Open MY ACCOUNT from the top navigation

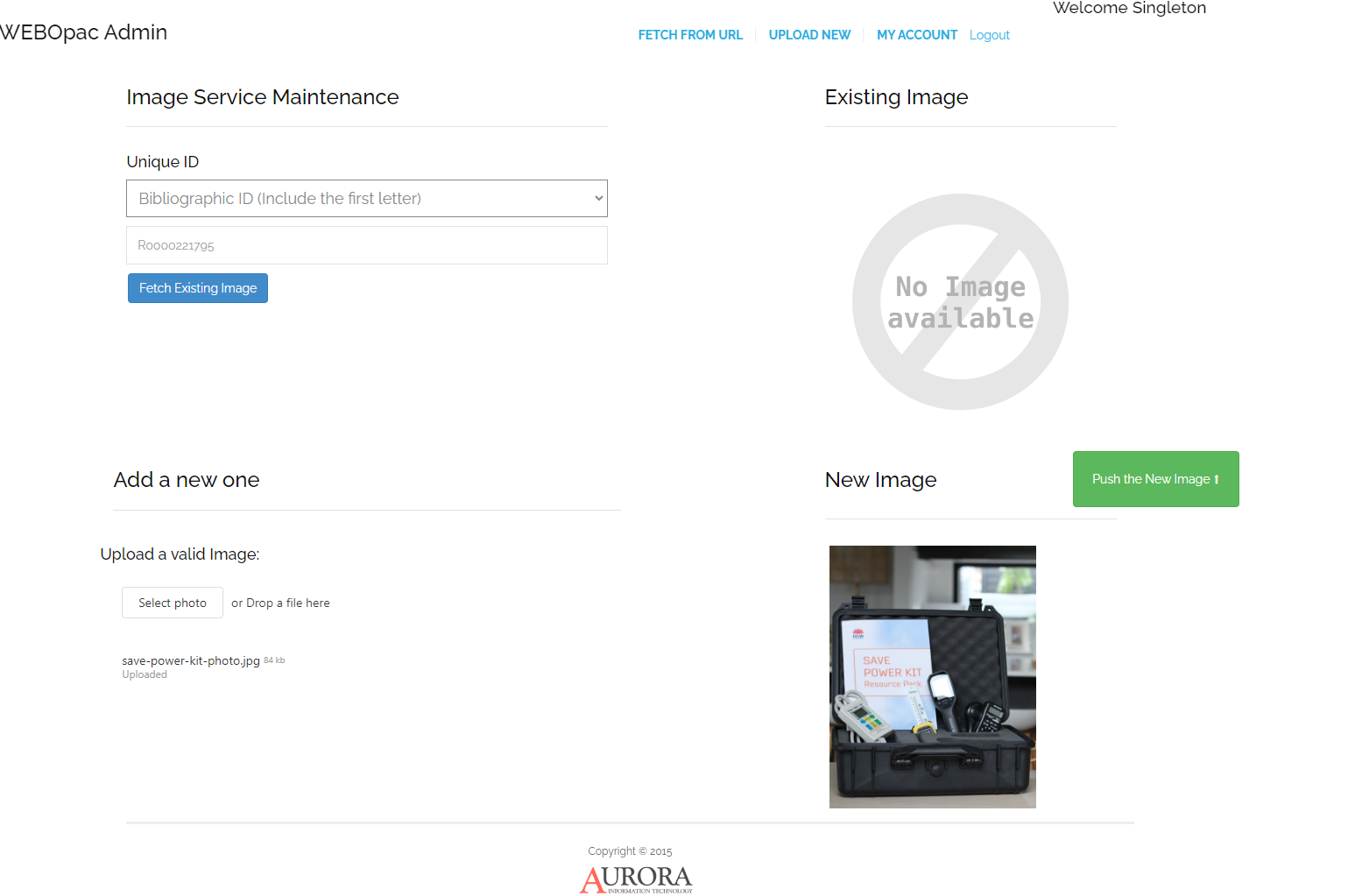pyautogui.click(x=916, y=35)
